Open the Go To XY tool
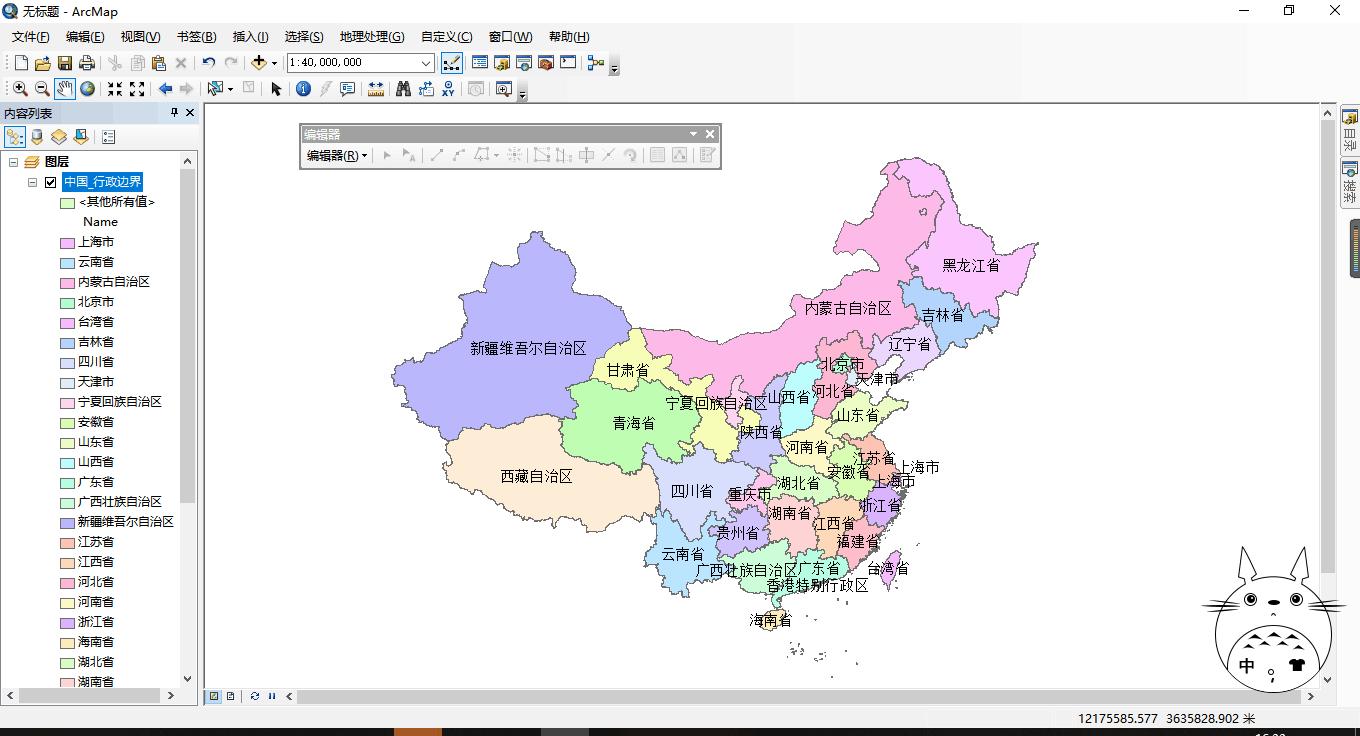Viewport: 1360px width, 736px height. pos(449,89)
